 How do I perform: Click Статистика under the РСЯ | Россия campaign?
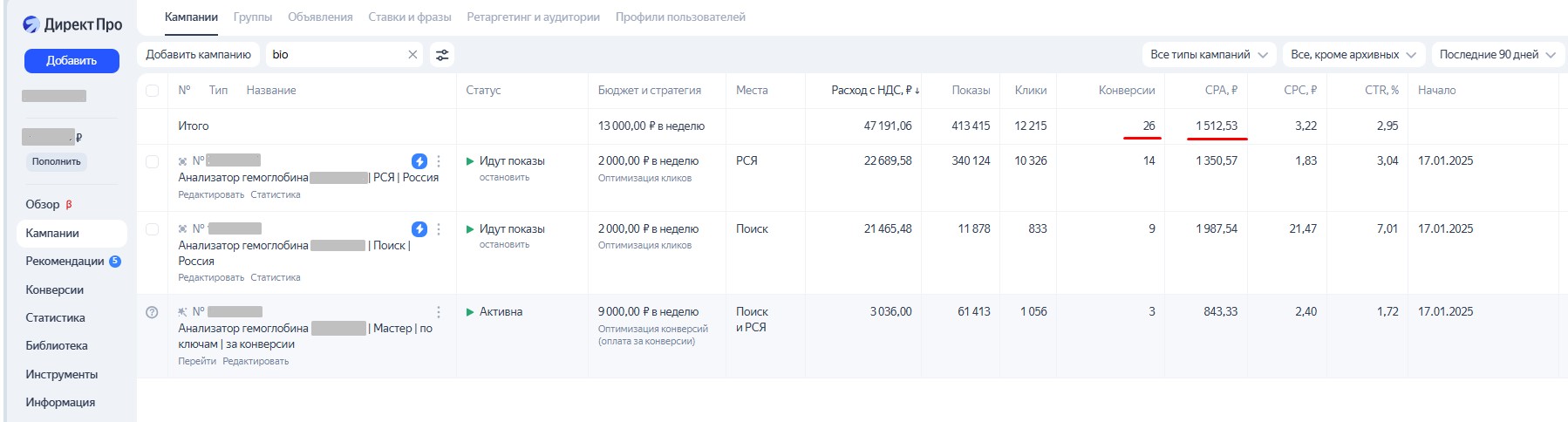pos(276,194)
